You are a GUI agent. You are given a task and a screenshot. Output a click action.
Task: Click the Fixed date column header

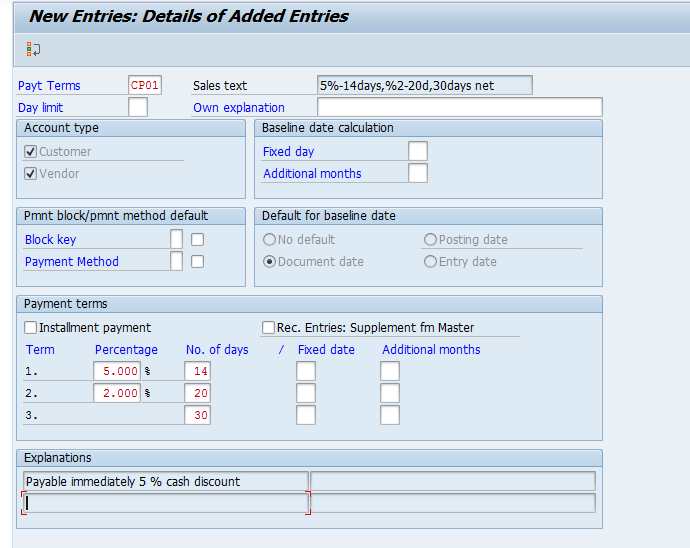click(x=326, y=349)
